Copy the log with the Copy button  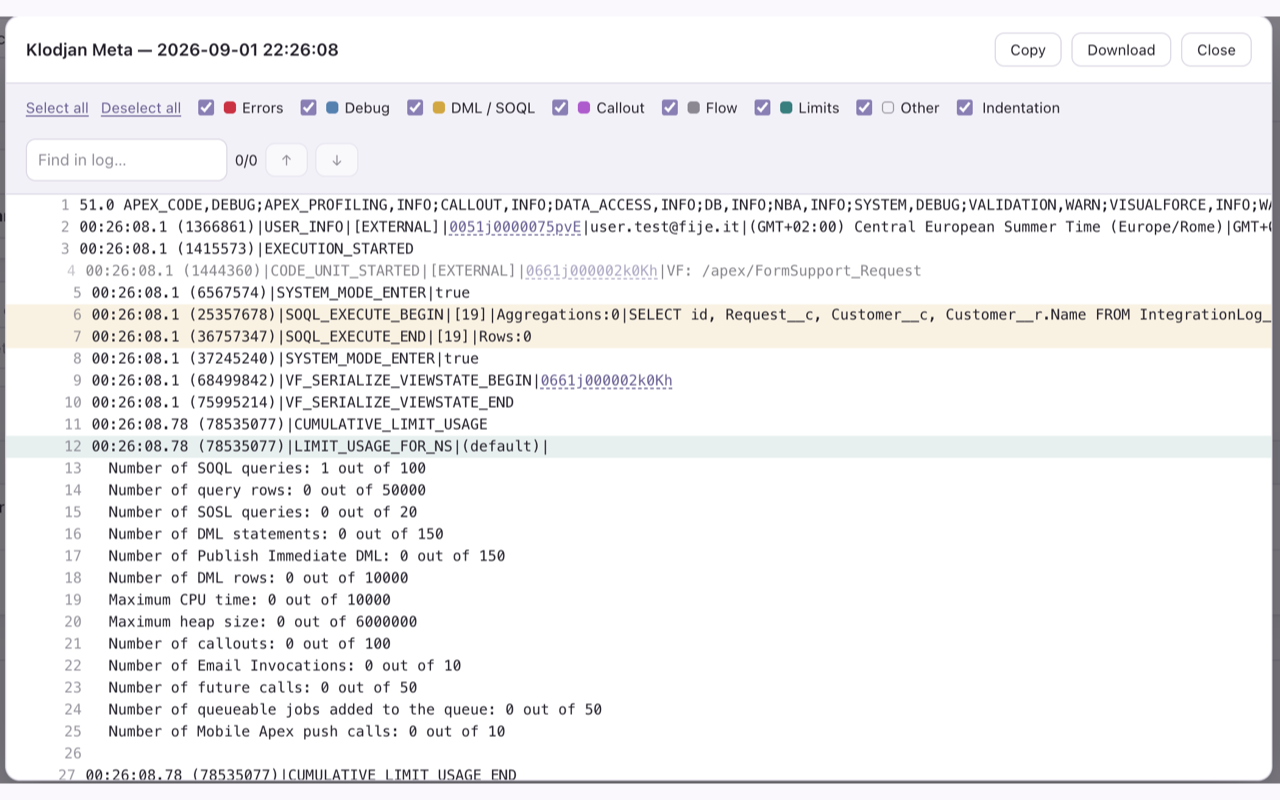point(1028,50)
